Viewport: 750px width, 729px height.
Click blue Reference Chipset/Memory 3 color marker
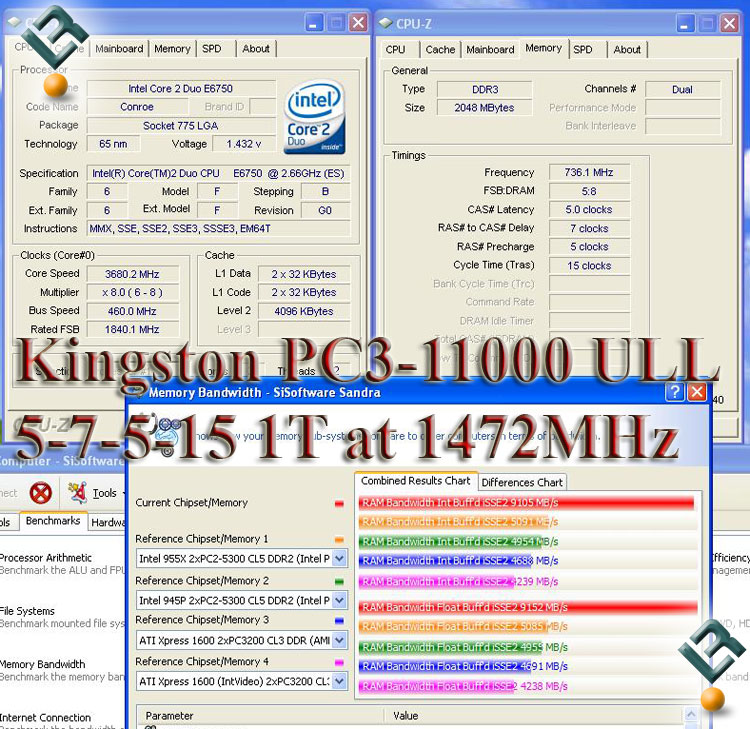click(339, 621)
